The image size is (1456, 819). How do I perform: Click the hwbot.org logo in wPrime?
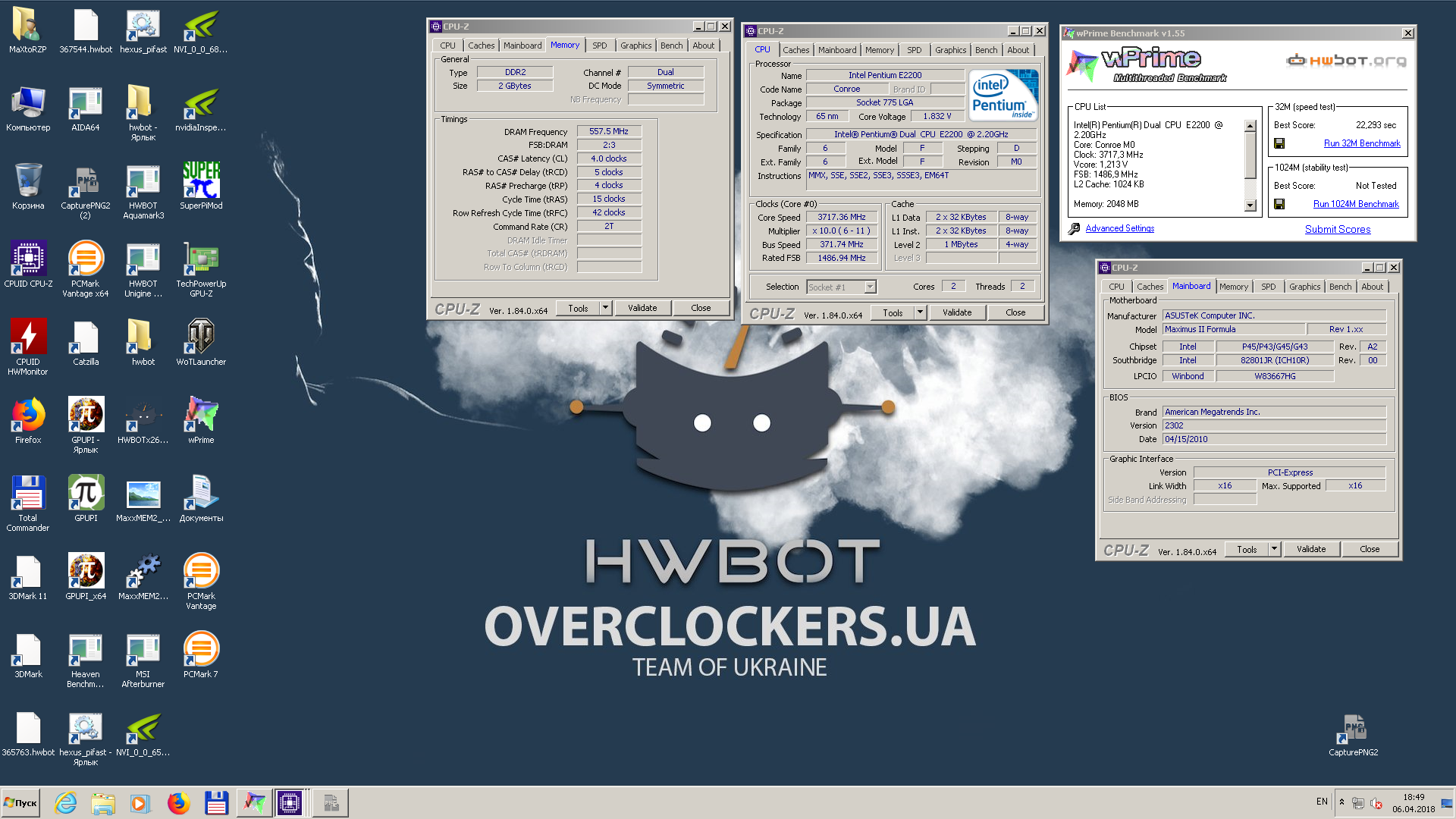click(1346, 60)
